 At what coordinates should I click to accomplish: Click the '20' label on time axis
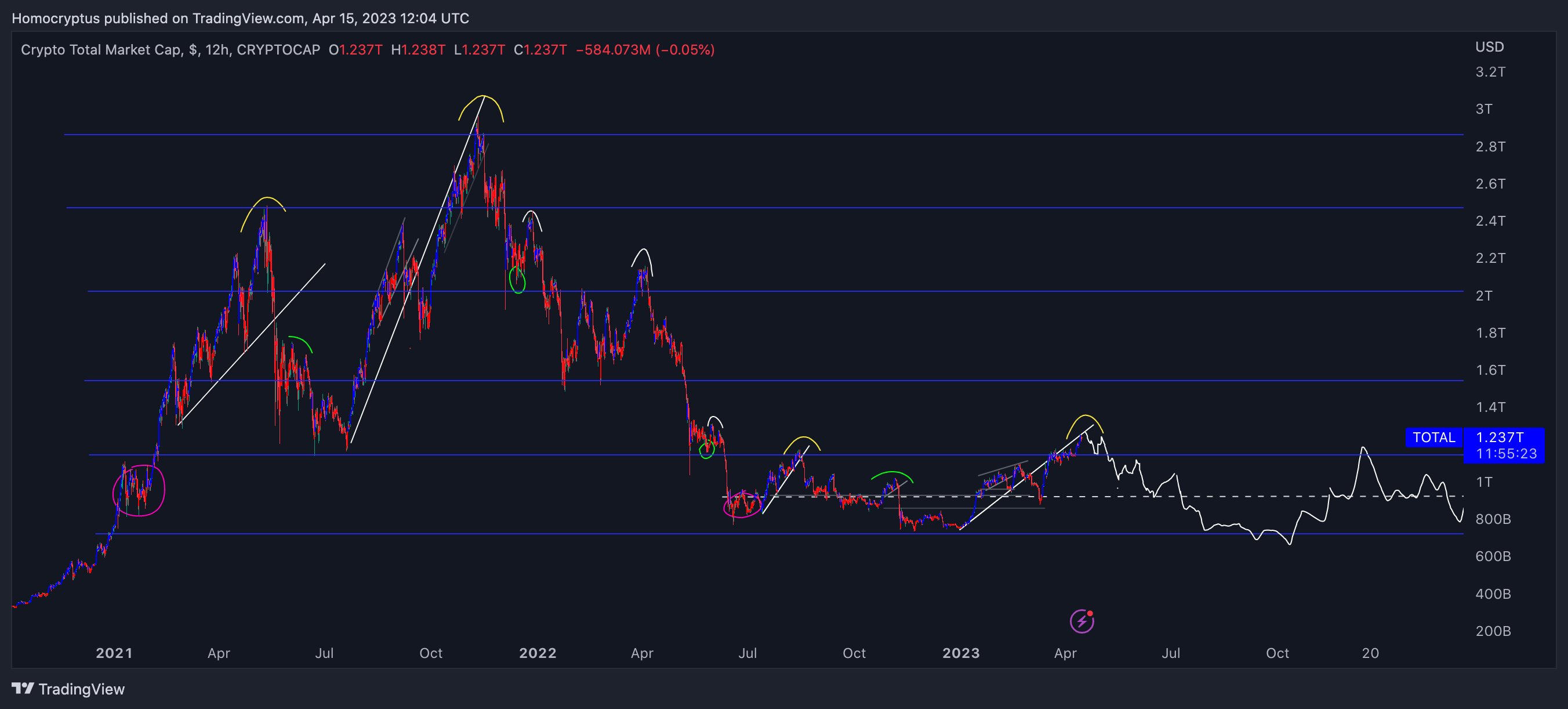coord(1370,653)
